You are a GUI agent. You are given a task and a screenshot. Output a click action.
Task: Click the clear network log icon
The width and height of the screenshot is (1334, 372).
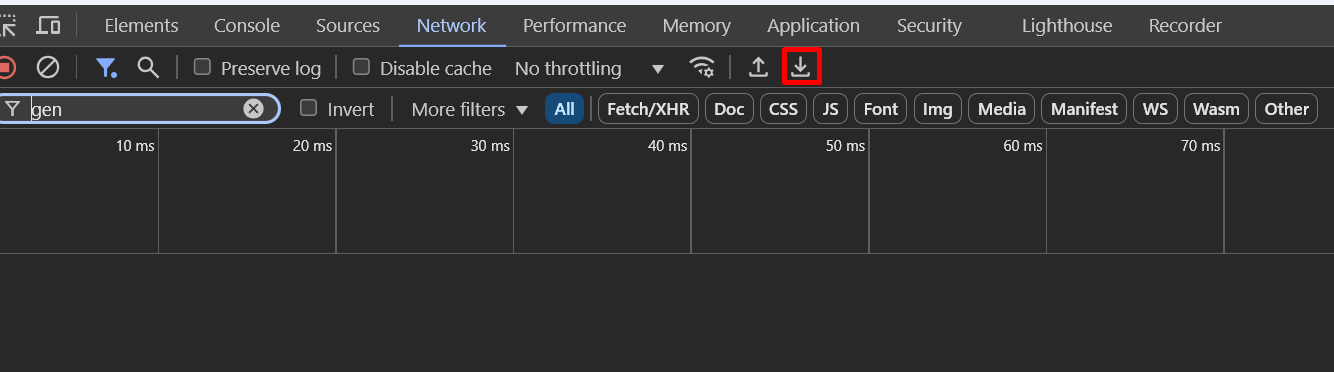[48, 68]
